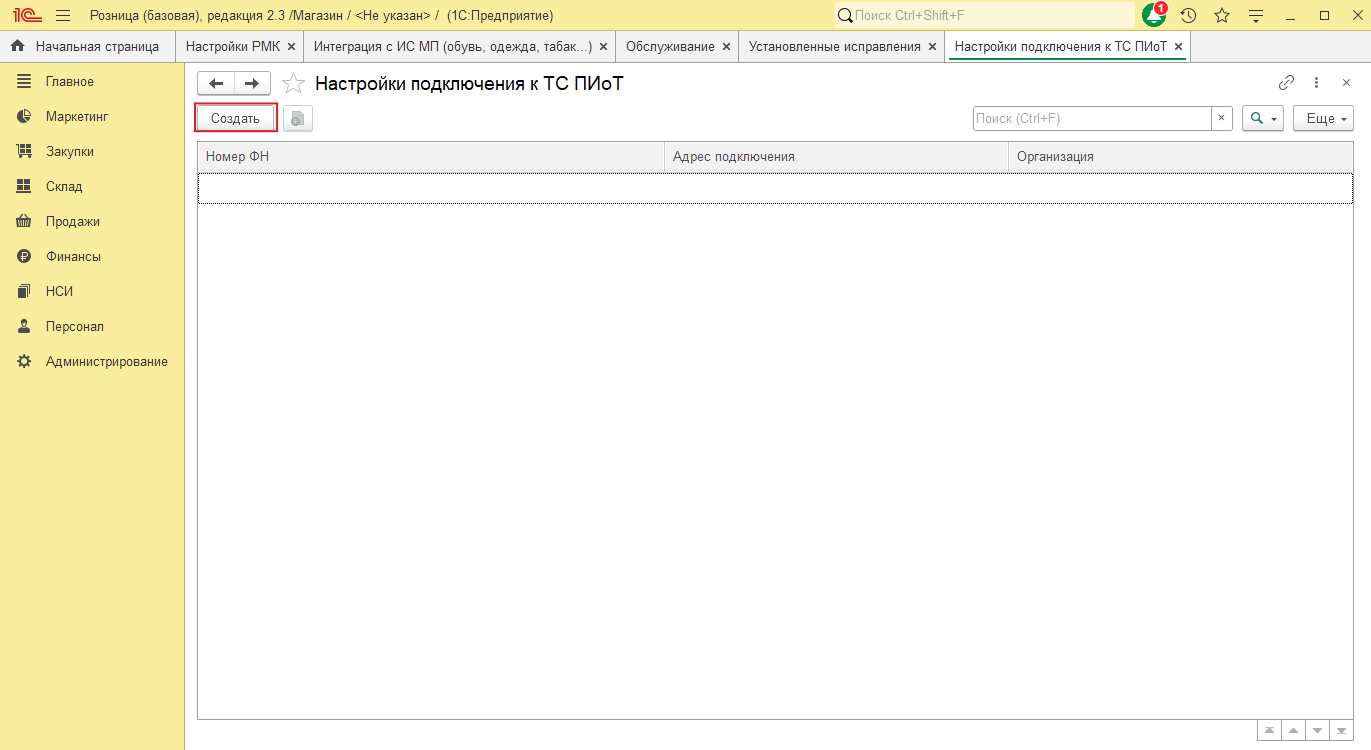Open the Еще dropdown menu

pyautogui.click(x=1323, y=118)
